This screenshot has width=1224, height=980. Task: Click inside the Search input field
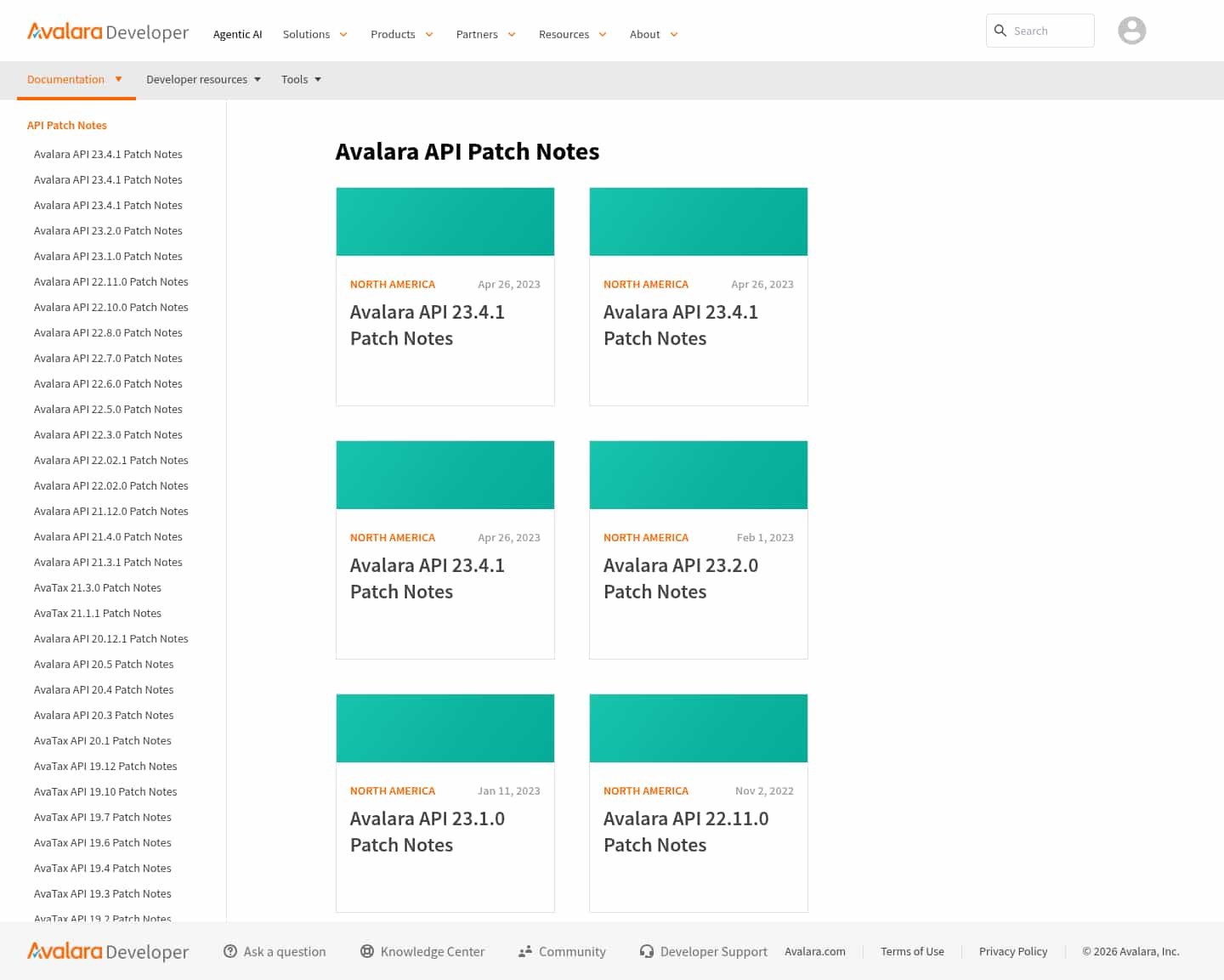coord(1045,30)
